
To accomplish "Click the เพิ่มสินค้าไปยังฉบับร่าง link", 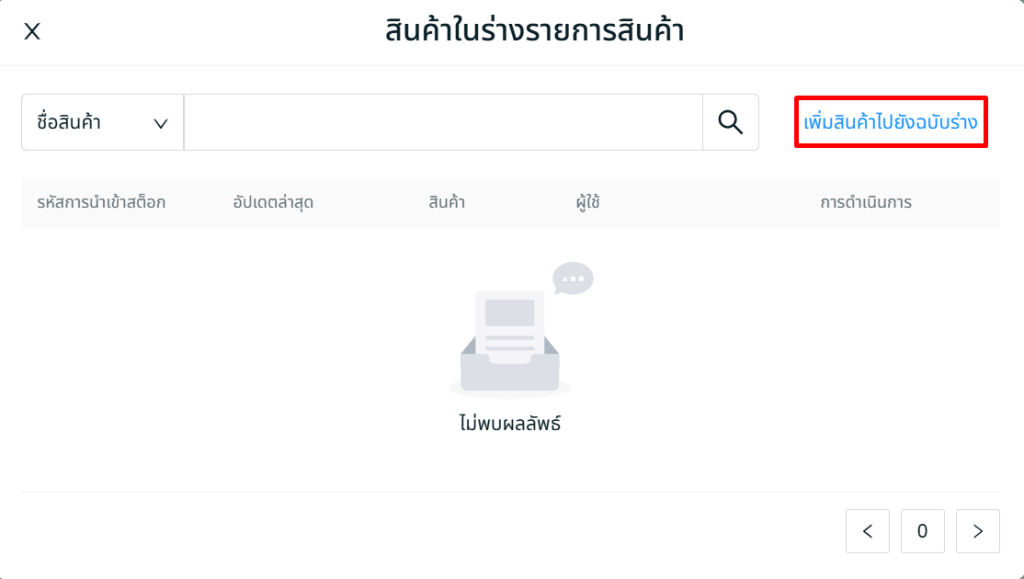I will coord(891,122).
